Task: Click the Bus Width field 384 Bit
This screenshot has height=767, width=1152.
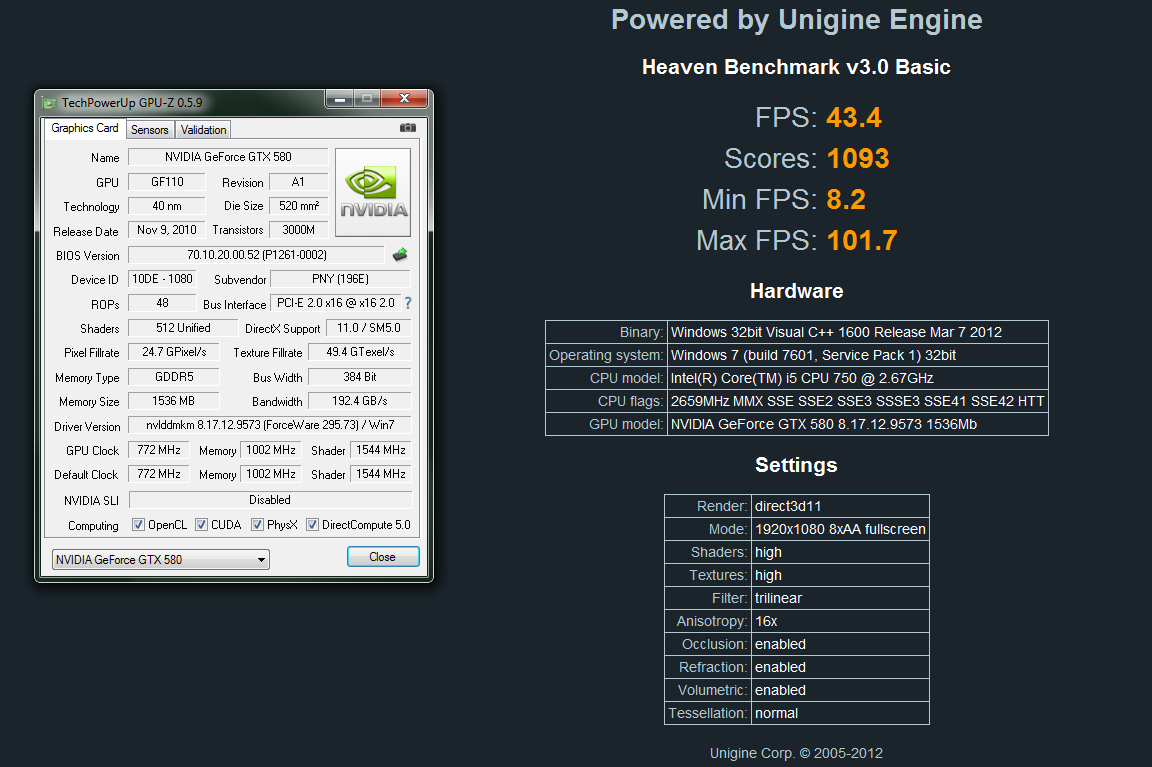Action: pyautogui.click(x=360, y=377)
